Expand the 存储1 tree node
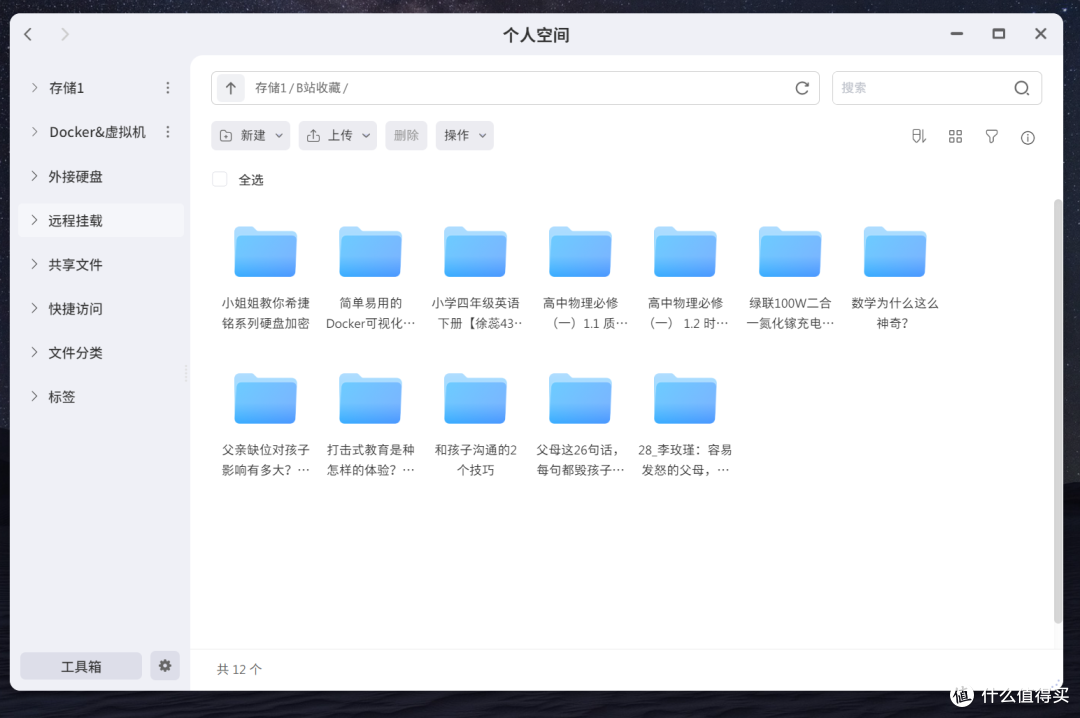The image size is (1080, 718). click(34, 88)
